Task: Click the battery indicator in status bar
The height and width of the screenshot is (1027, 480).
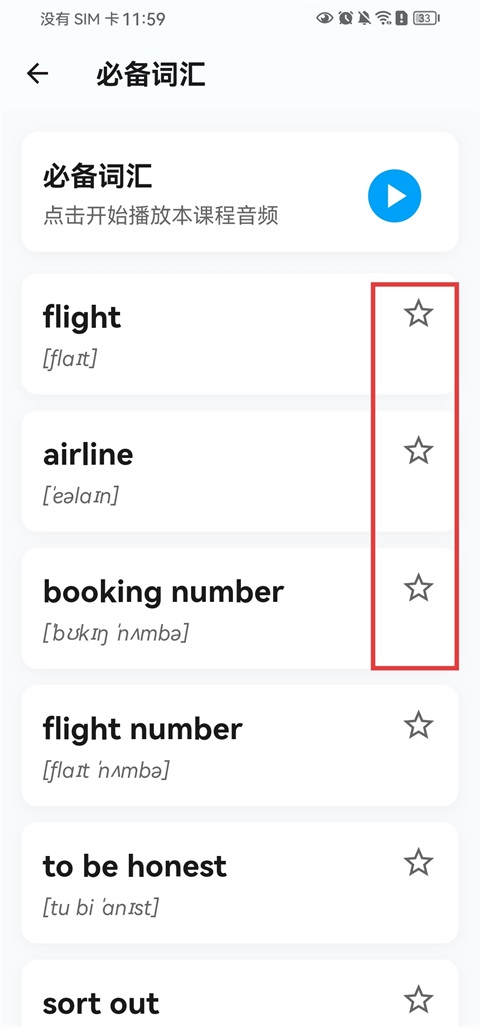Action: click(x=426, y=18)
